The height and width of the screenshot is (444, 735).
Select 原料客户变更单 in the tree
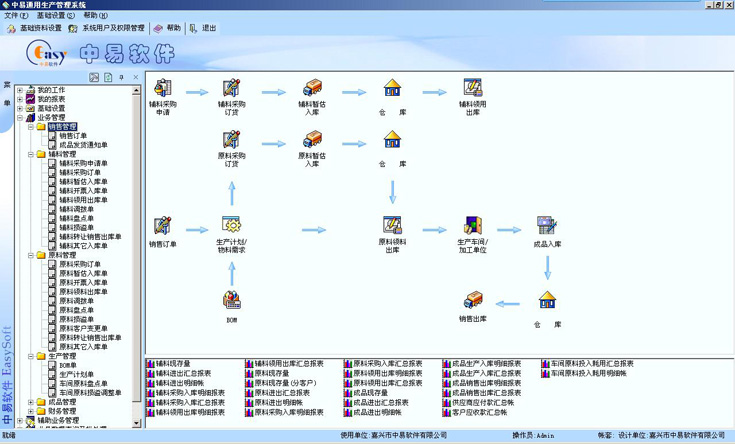click(x=83, y=329)
